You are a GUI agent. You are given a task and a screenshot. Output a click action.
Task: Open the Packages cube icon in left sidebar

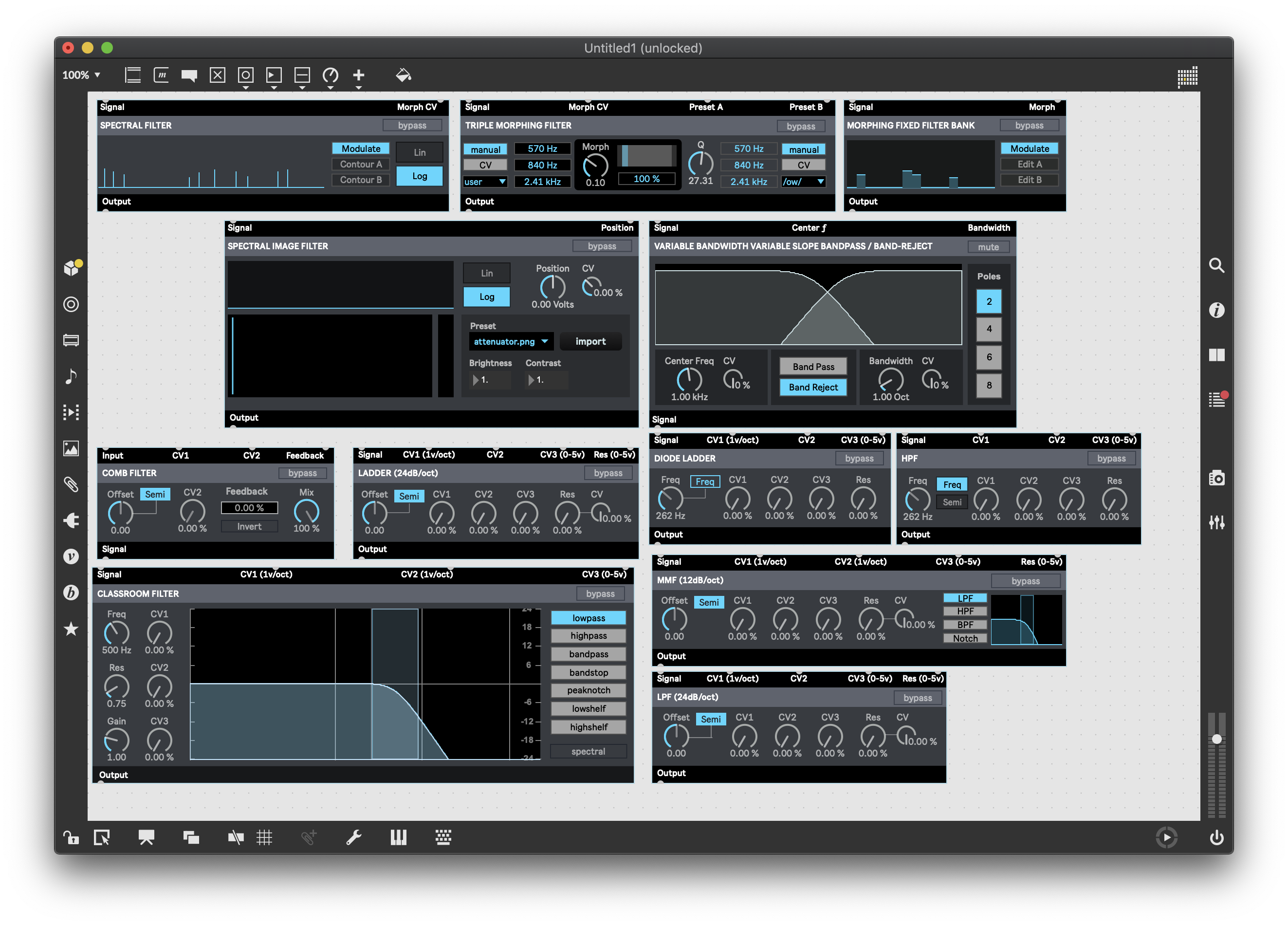(72, 268)
